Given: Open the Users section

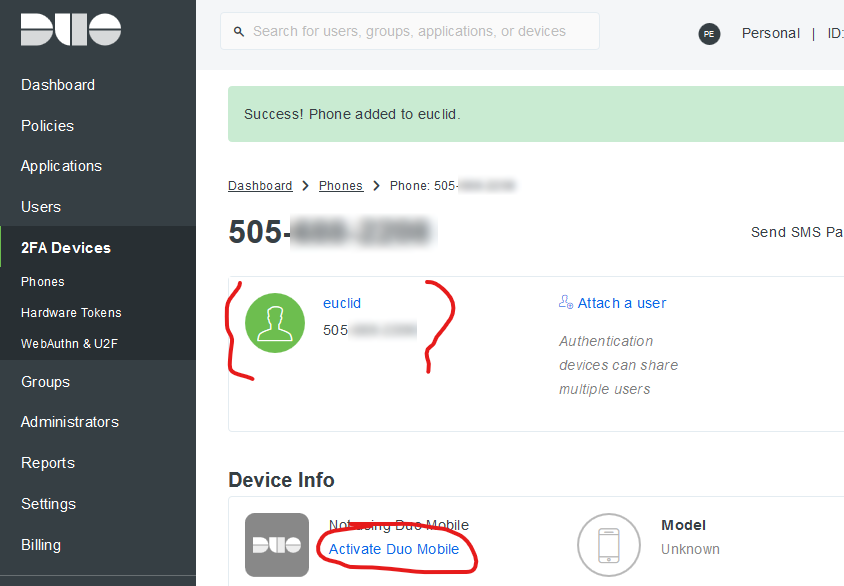Looking at the screenshot, I should (40, 206).
